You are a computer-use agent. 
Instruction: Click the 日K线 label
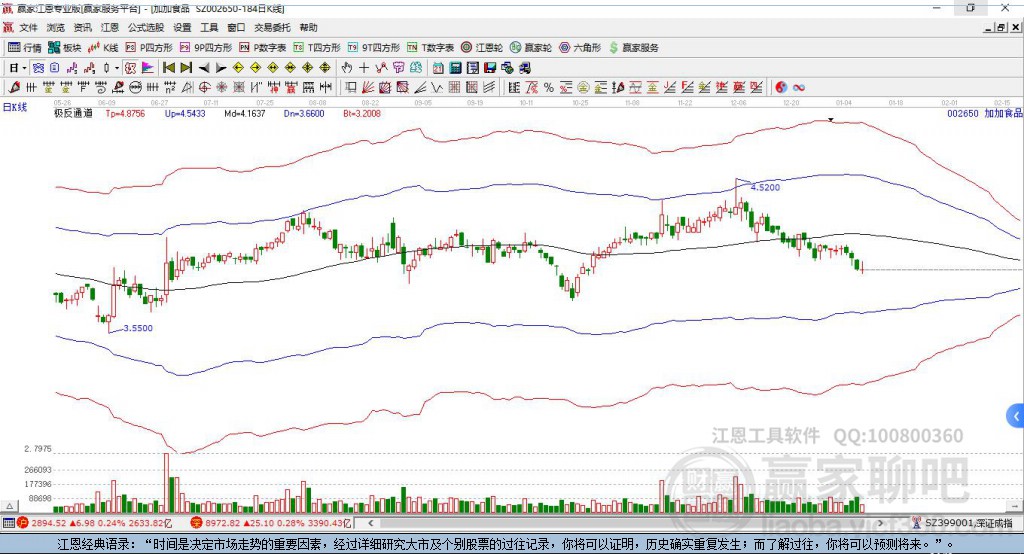(x=15, y=107)
